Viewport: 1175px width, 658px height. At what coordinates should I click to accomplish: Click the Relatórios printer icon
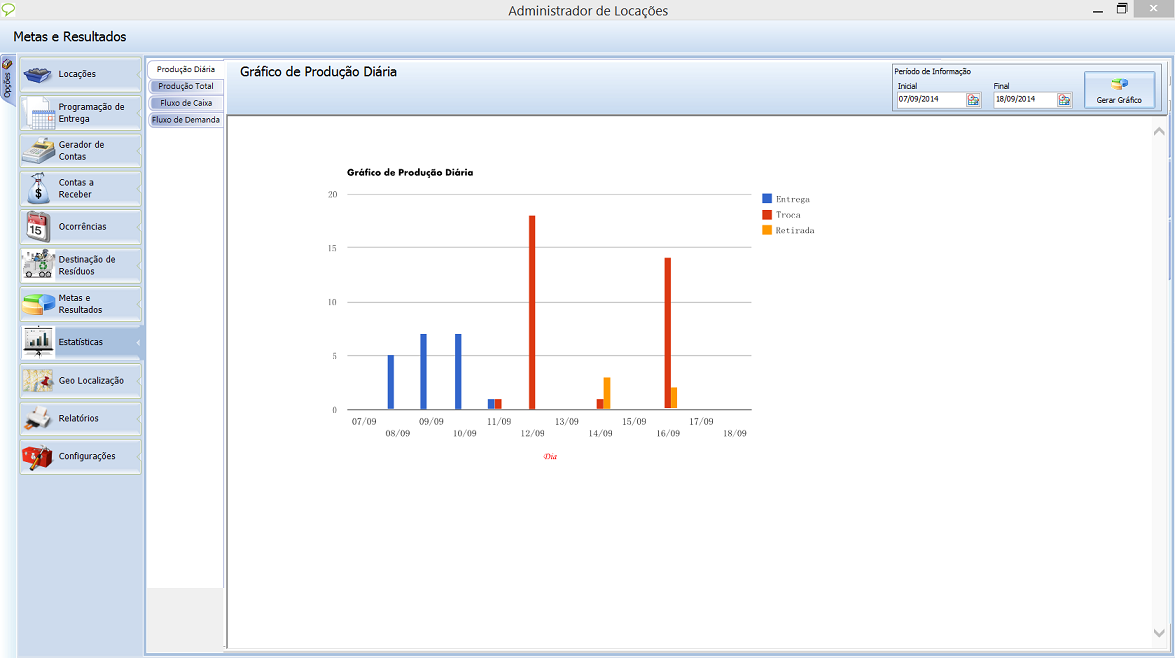pyautogui.click(x=38, y=418)
